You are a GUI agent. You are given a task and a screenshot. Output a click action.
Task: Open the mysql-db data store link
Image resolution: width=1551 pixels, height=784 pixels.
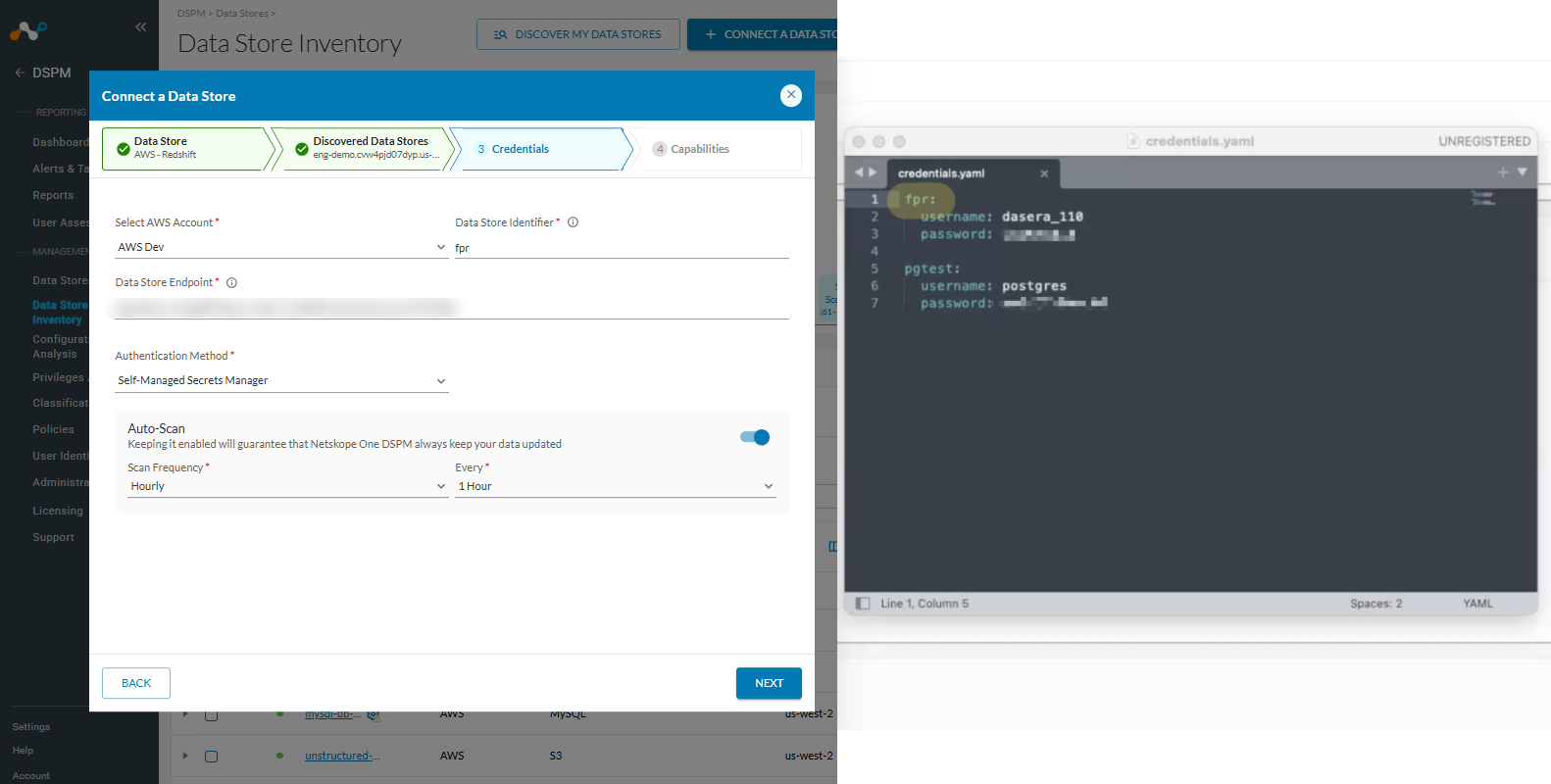333,714
